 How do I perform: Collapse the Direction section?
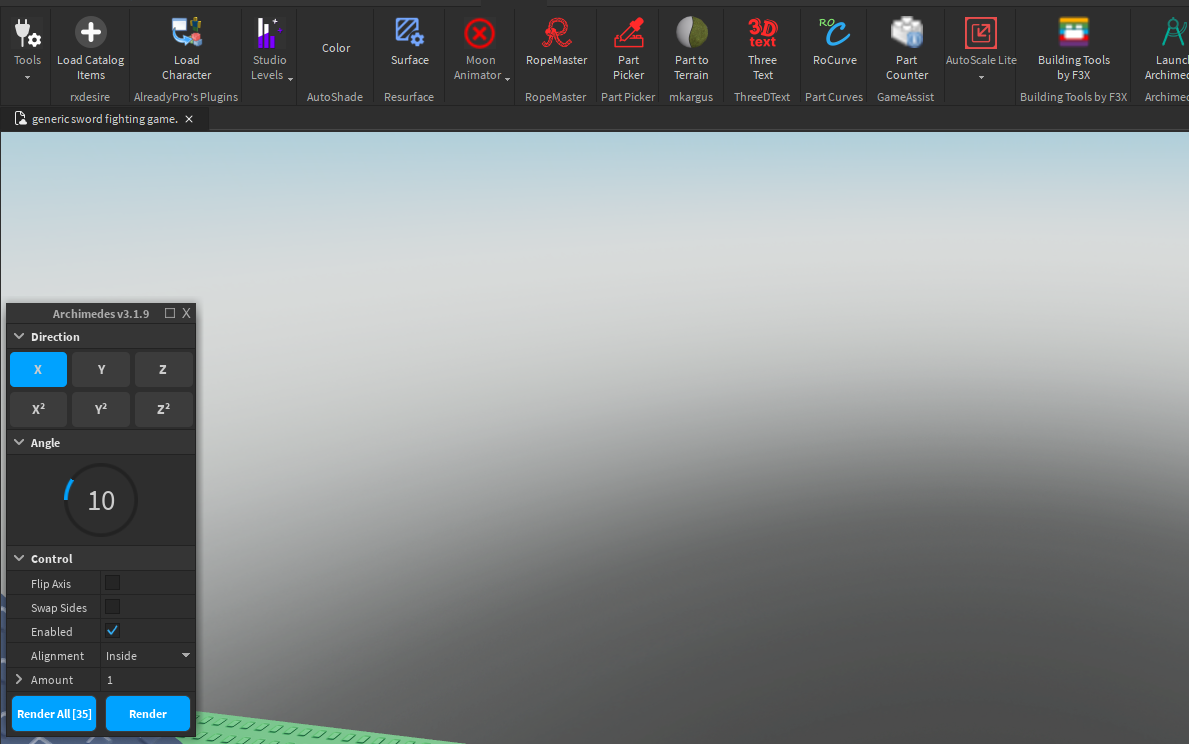[18, 336]
